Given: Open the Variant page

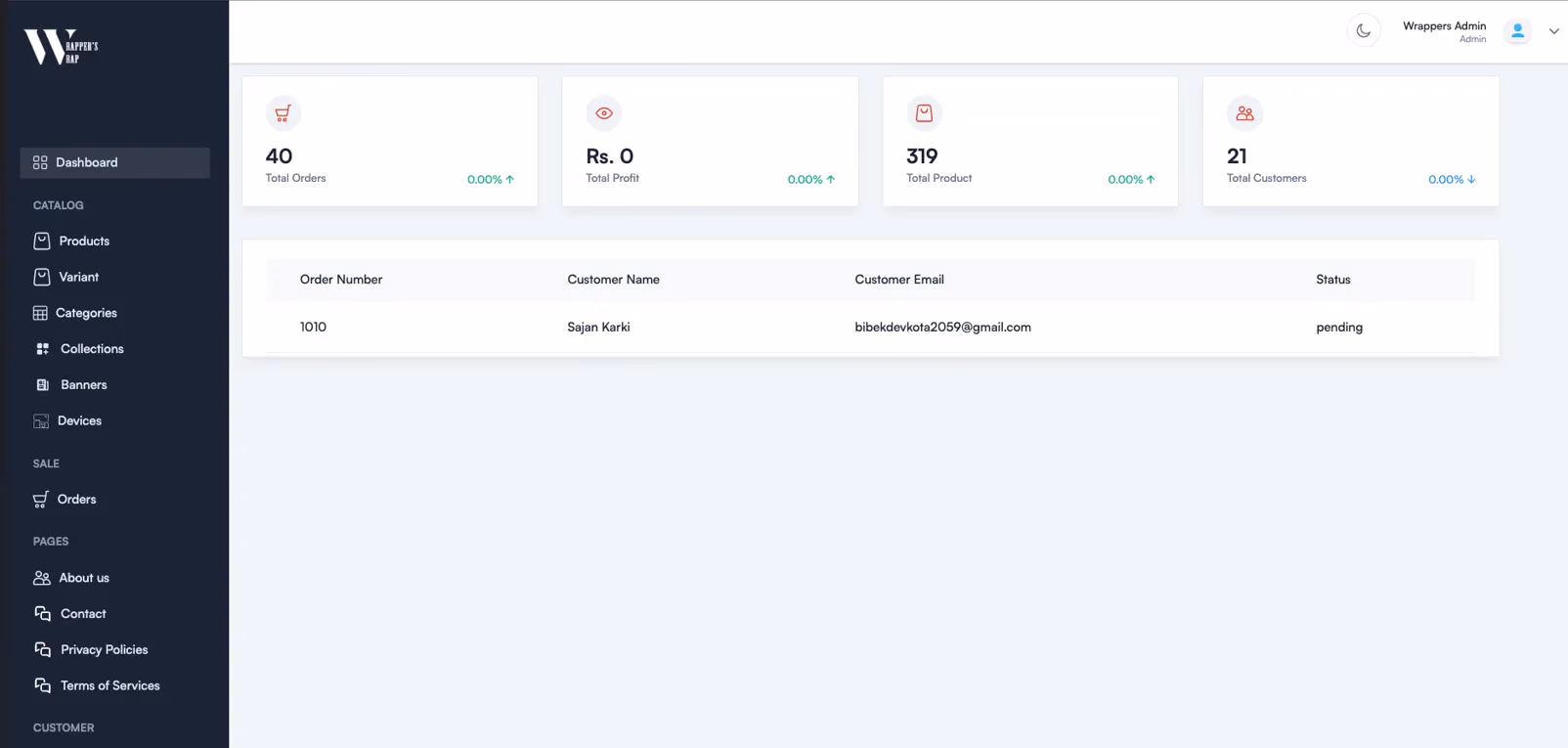Looking at the screenshot, I should coord(78,277).
